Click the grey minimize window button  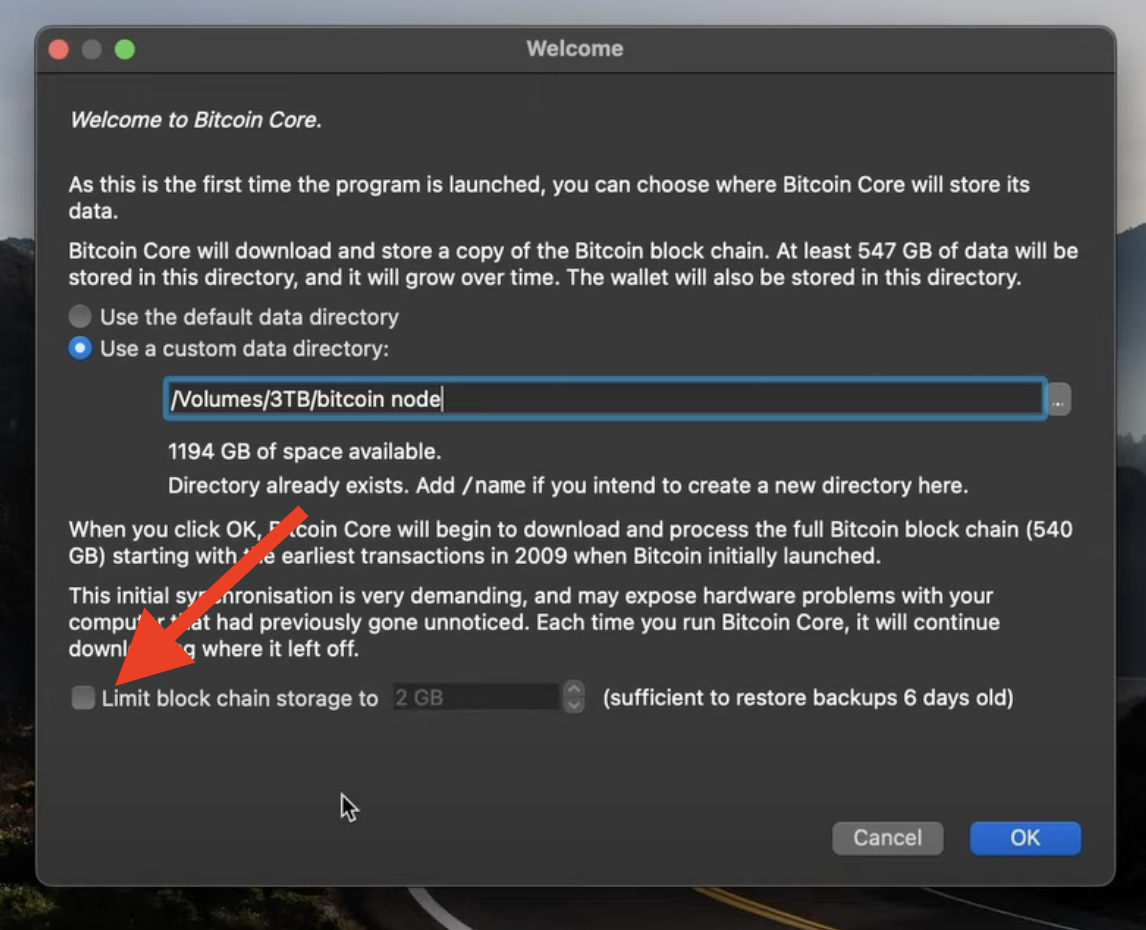point(91,49)
